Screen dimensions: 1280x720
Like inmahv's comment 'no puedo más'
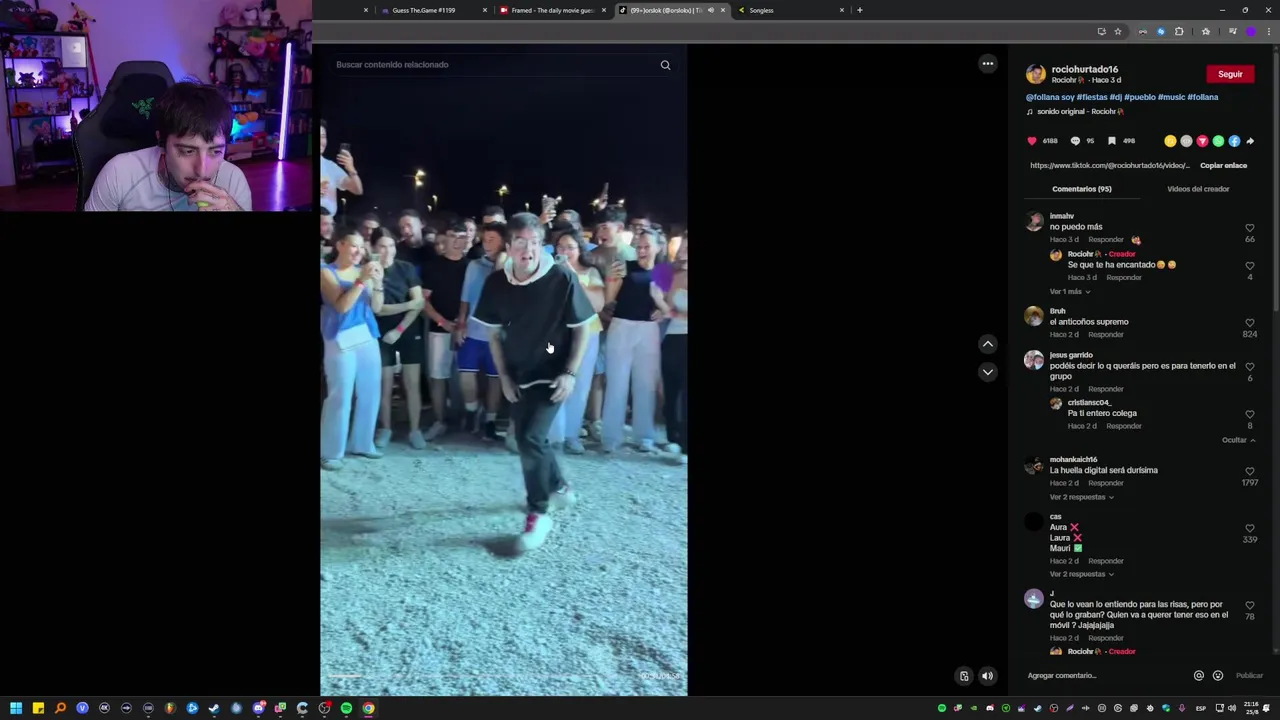(x=1249, y=228)
